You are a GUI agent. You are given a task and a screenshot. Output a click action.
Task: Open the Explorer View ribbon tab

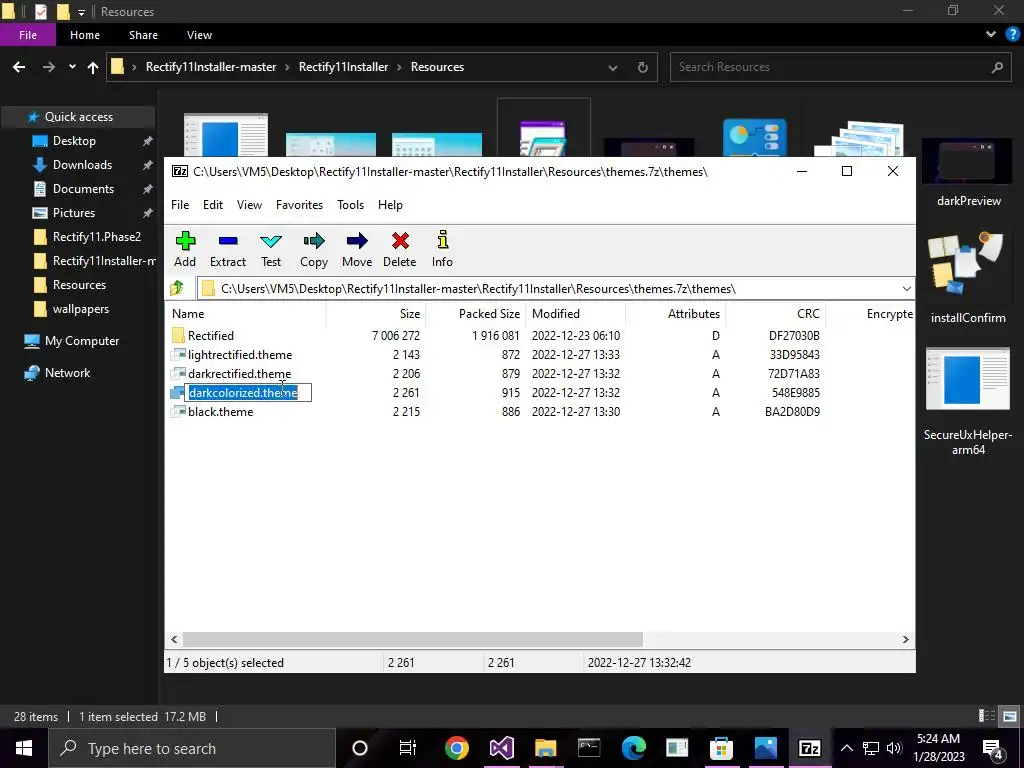[x=199, y=35]
